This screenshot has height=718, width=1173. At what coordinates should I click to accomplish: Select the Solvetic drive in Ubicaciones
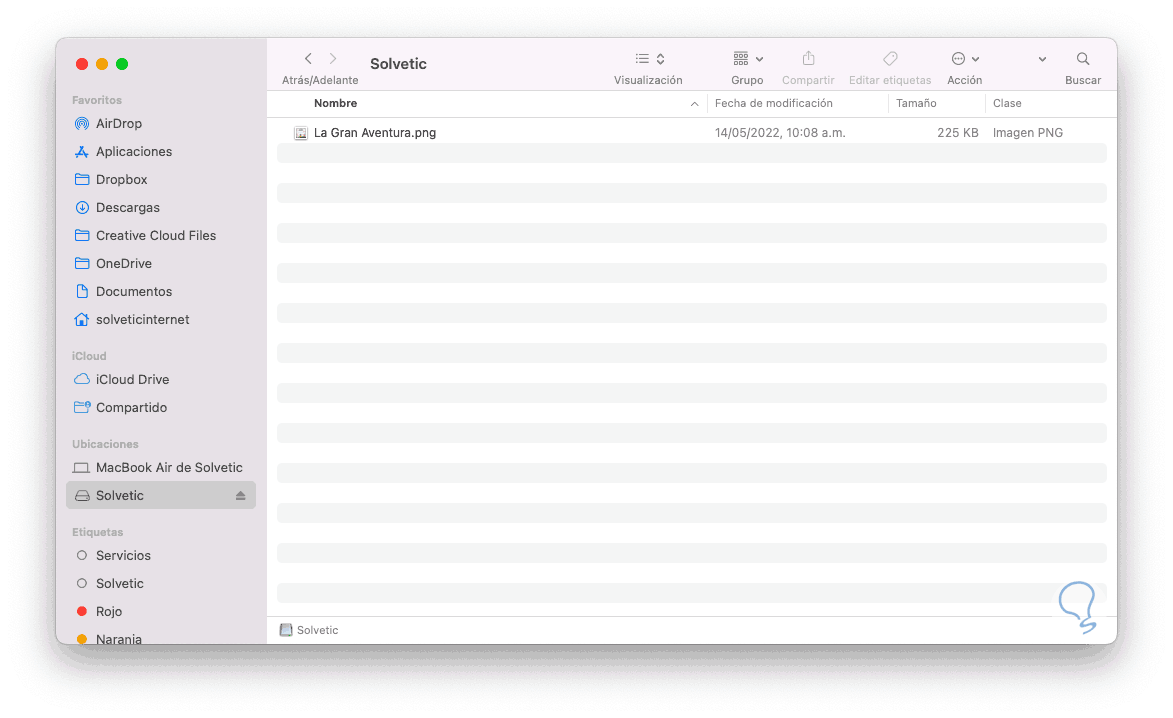(x=161, y=495)
